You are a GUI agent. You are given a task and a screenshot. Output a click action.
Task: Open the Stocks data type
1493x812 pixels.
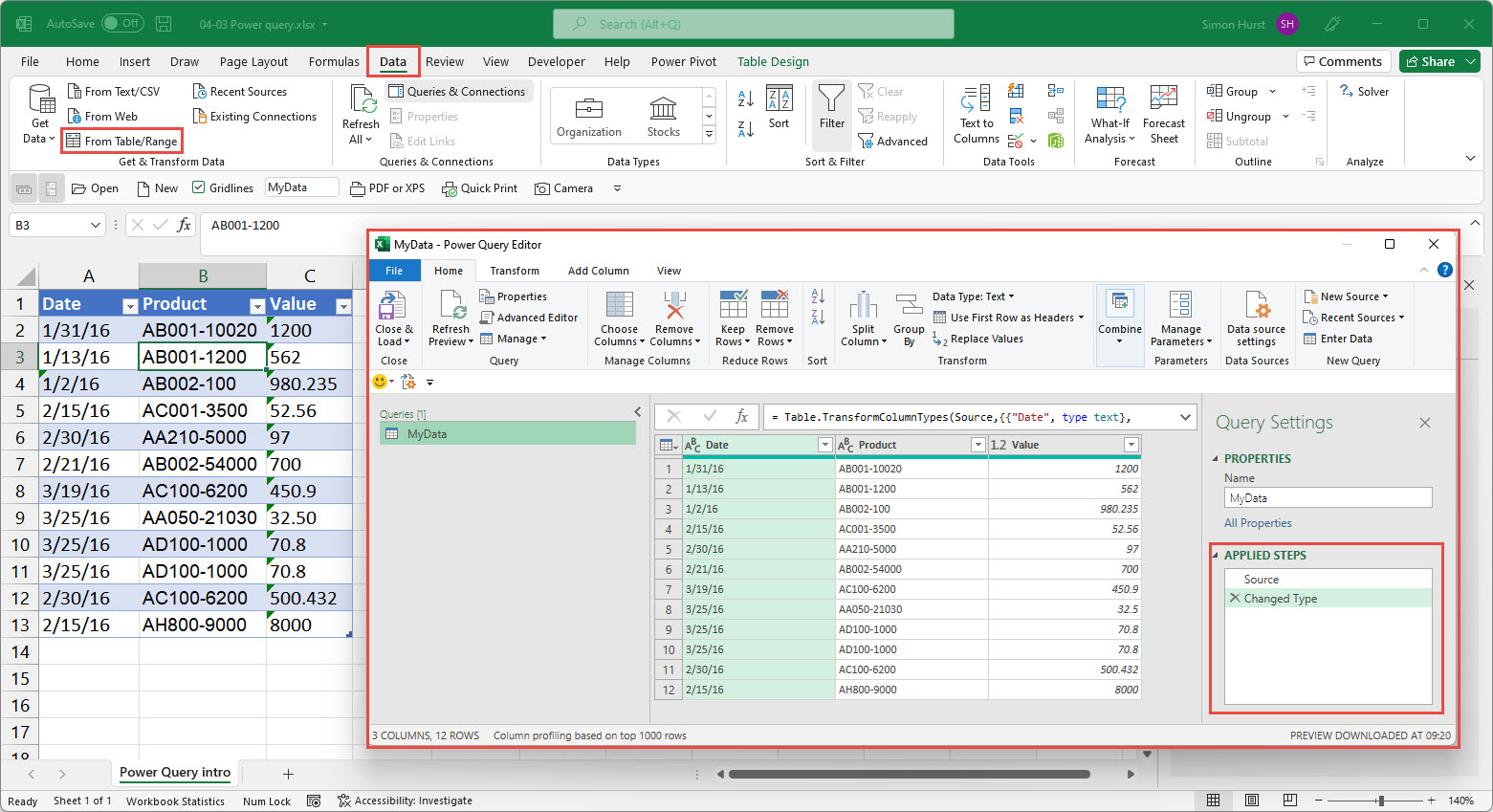663,116
